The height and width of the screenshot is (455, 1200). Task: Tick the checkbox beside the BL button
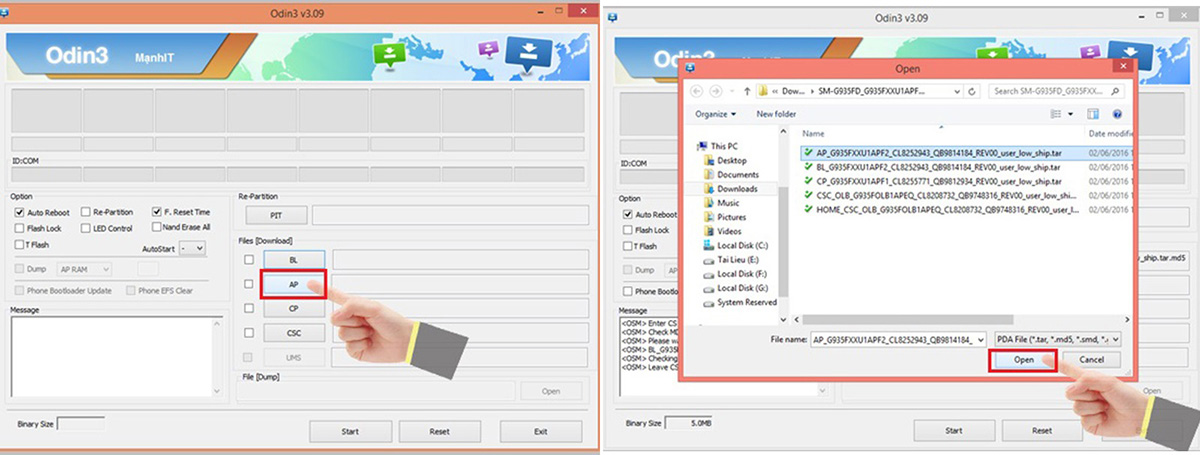(x=248, y=260)
